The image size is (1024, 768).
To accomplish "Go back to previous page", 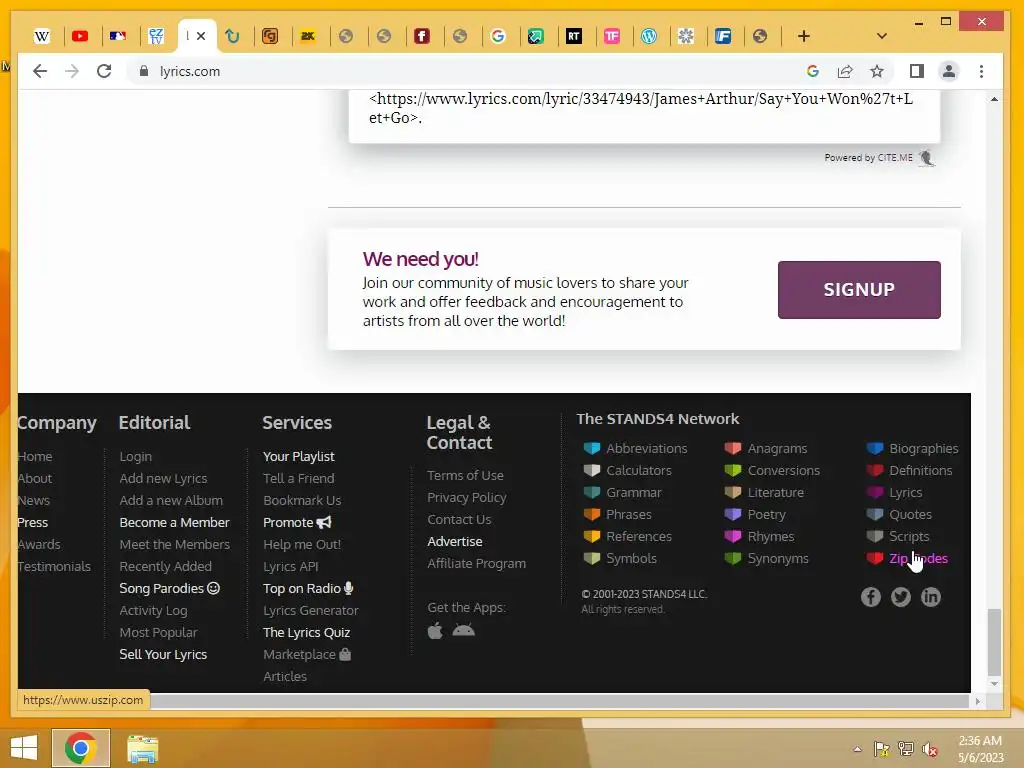I will pos(40,71).
